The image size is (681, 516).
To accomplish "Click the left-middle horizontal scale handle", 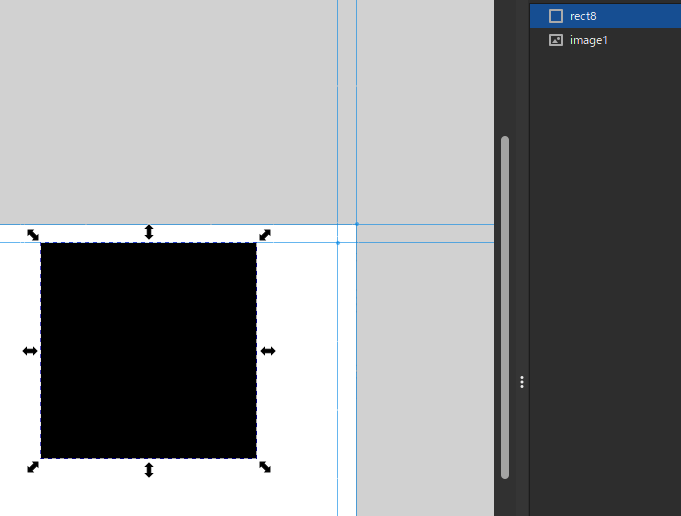I will click(x=30, y=351).
